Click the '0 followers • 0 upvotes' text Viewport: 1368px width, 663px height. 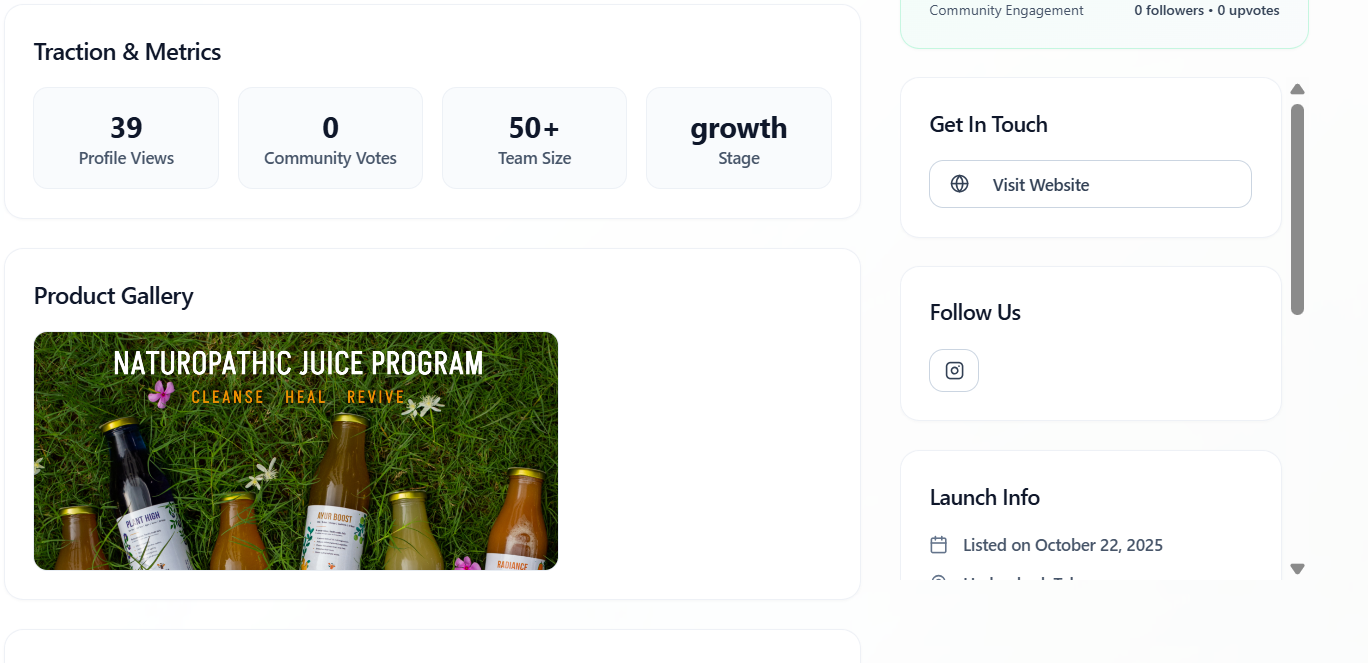click(x=1206, y=10)
